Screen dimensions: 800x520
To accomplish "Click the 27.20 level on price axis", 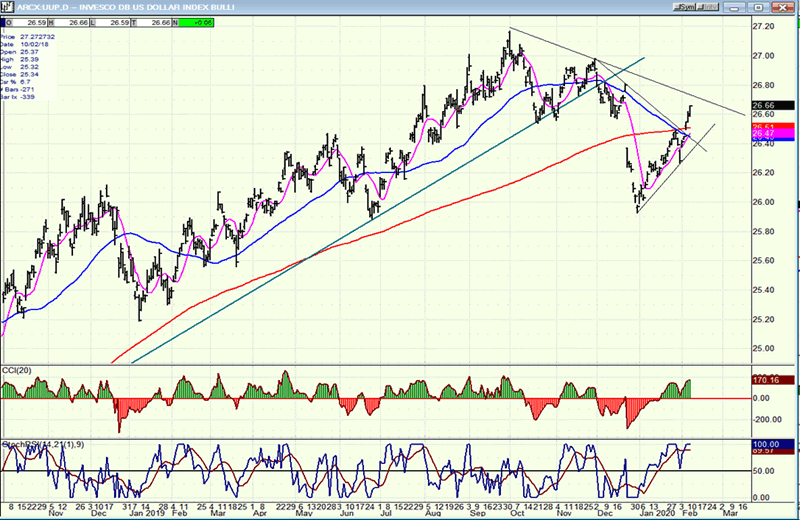I will point(764,26).
